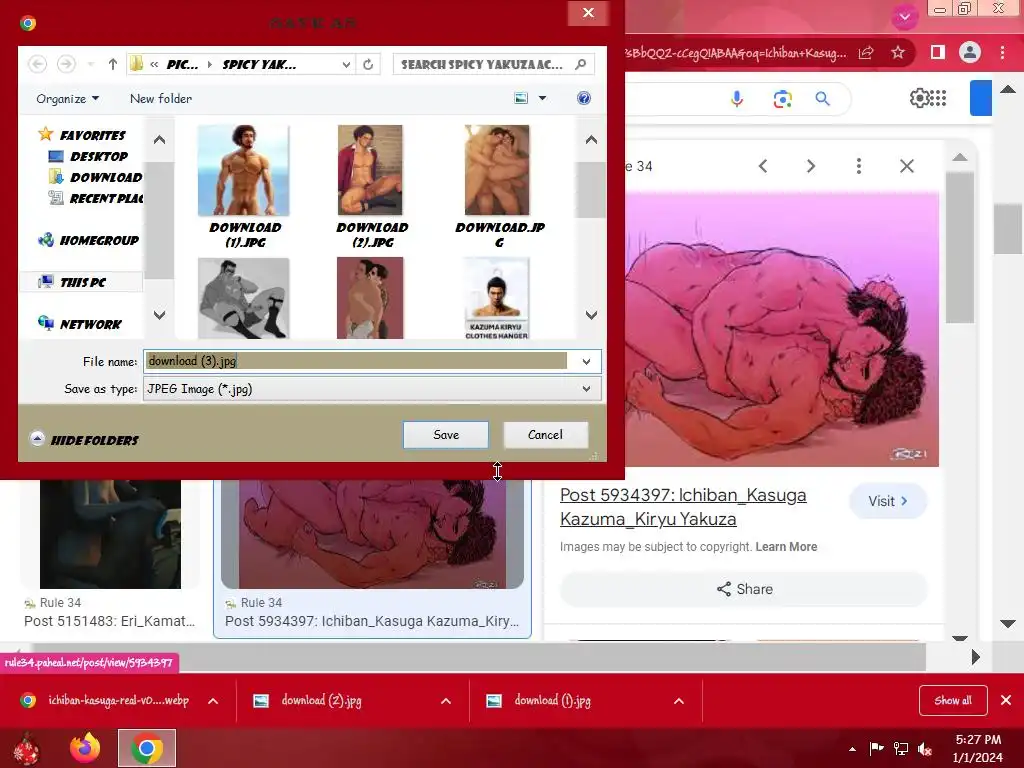The height and width of the screenshot is (768, 1024).
Task: Open recent locations dropdown arrow
Action: 91,64
